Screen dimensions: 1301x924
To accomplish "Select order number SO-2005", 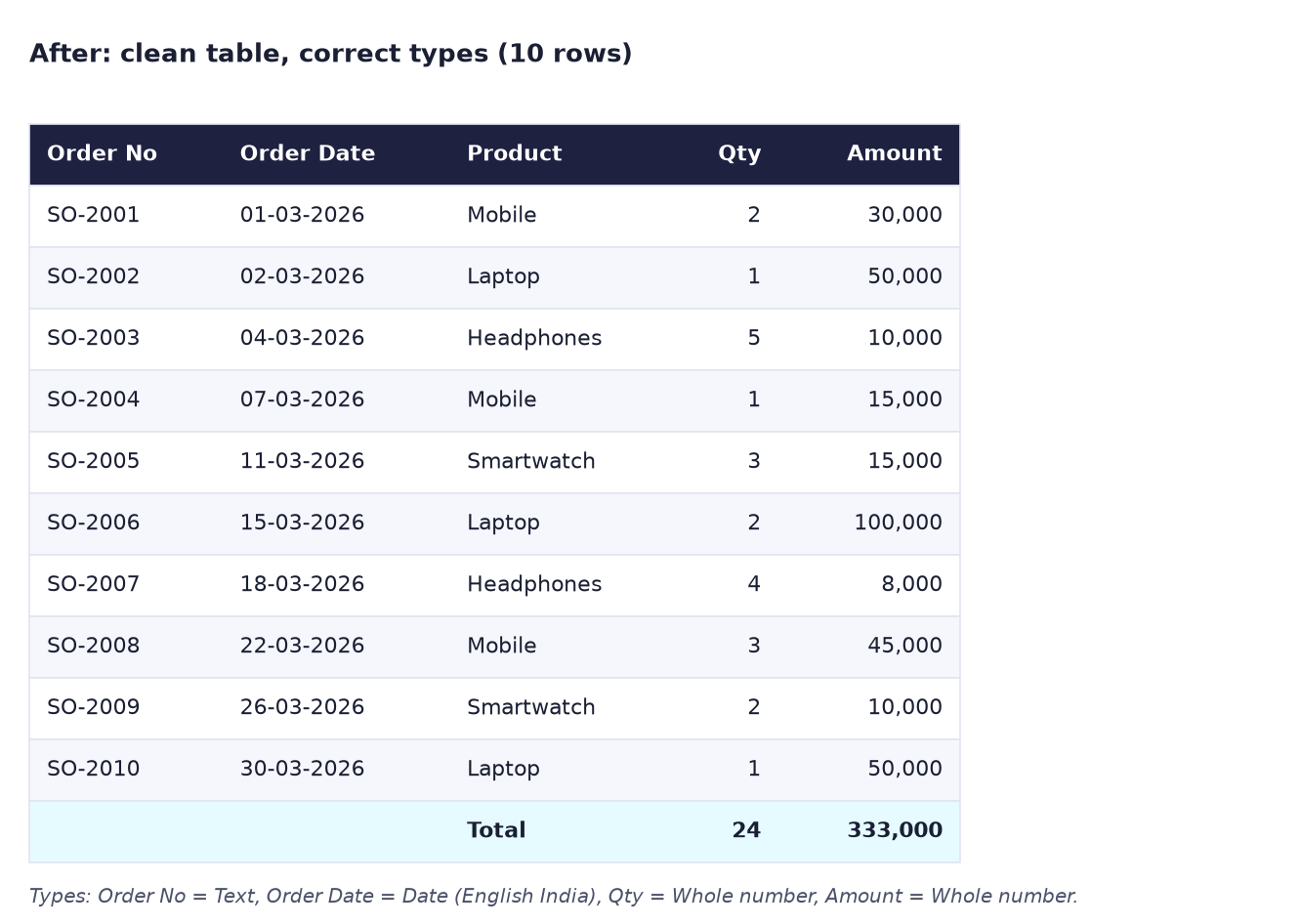I will click(94, 462).
